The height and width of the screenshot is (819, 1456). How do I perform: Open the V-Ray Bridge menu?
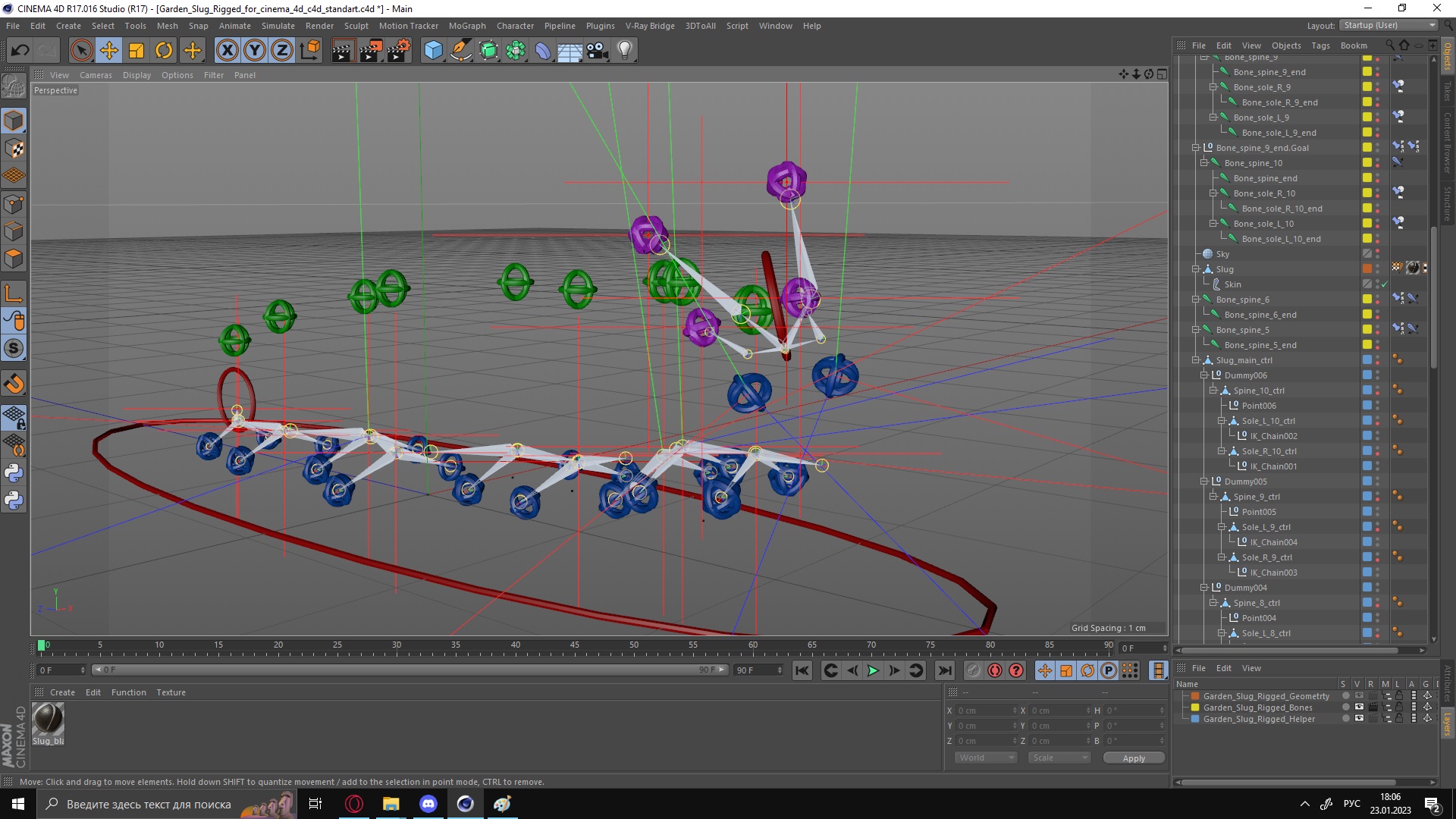[650, 26]
